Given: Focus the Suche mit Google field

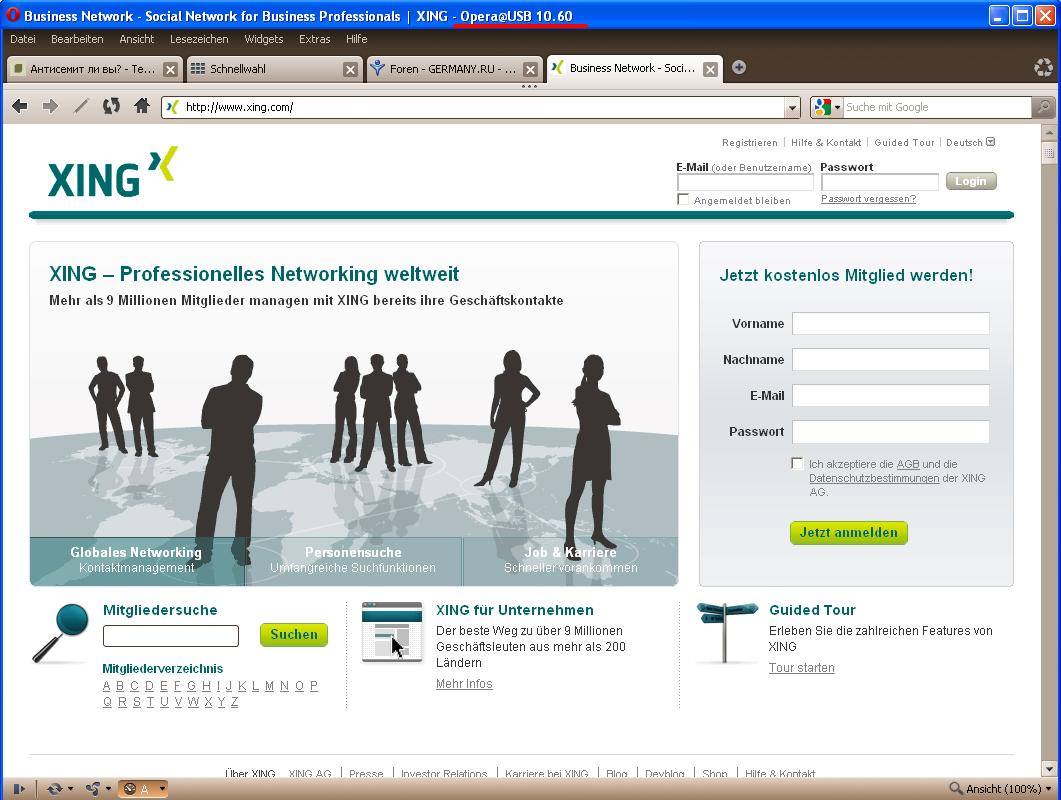Looking at the screenshot, I should pyautogui.click(x=937, y=107).
